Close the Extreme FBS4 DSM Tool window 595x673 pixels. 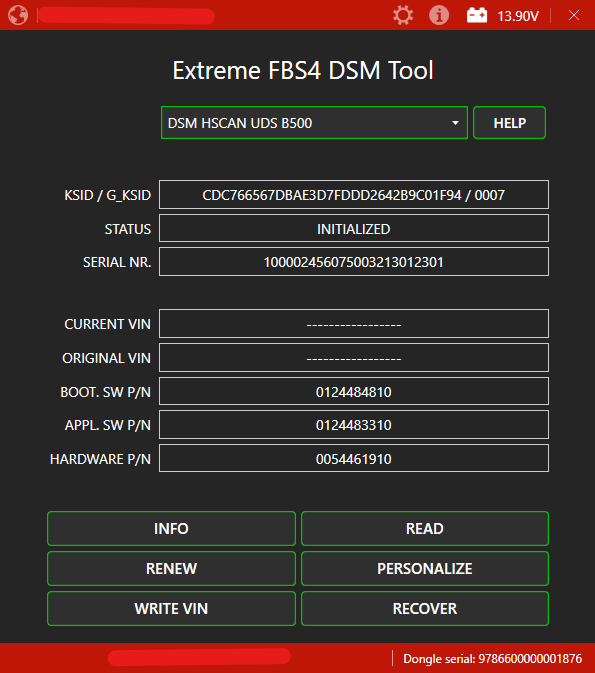574,15
